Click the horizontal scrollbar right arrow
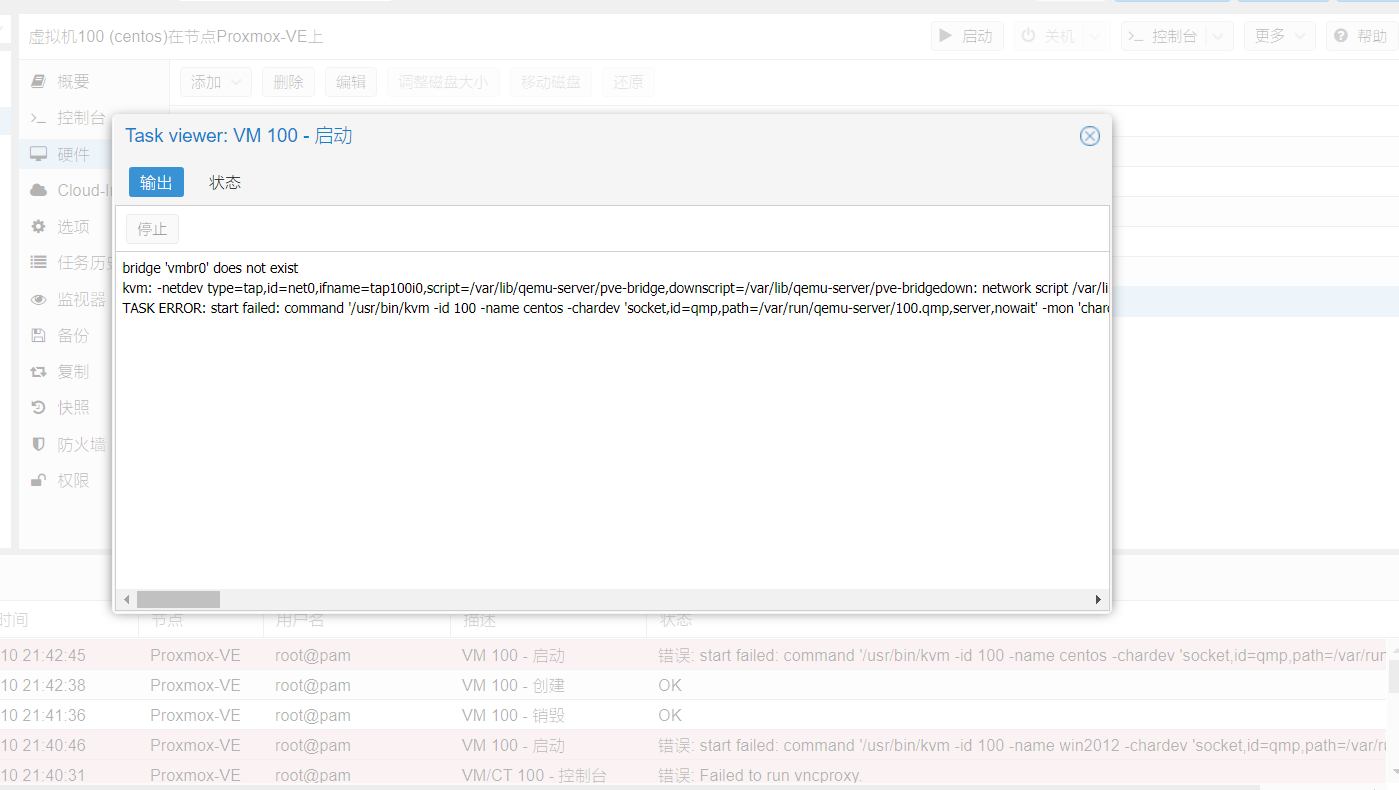This screenshot has width=1399, height=790. 1097,599
